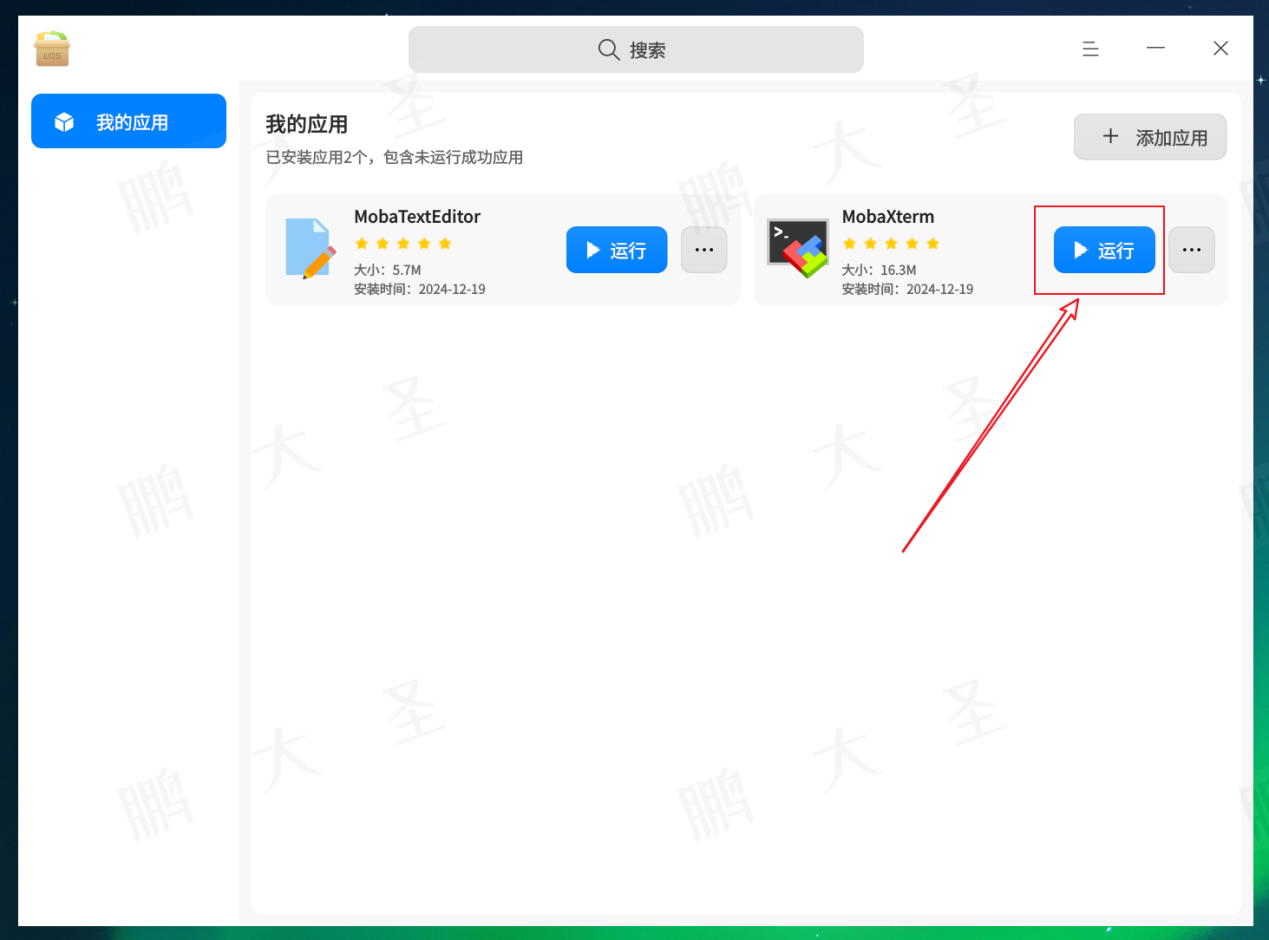Click the MobaXterm star rating
This screenshot has height=940, width=1269.
point(891,243)
